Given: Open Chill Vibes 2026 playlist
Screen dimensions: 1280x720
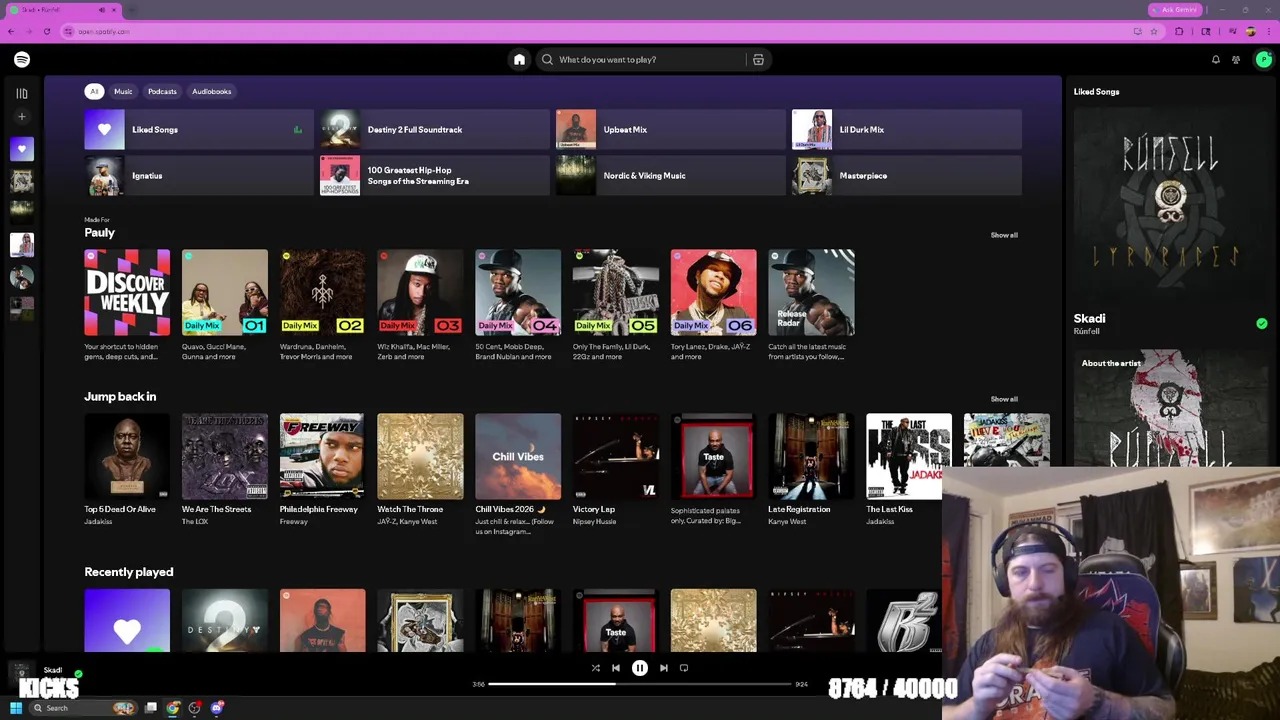Looking at the screenshot, I should 518,456.
